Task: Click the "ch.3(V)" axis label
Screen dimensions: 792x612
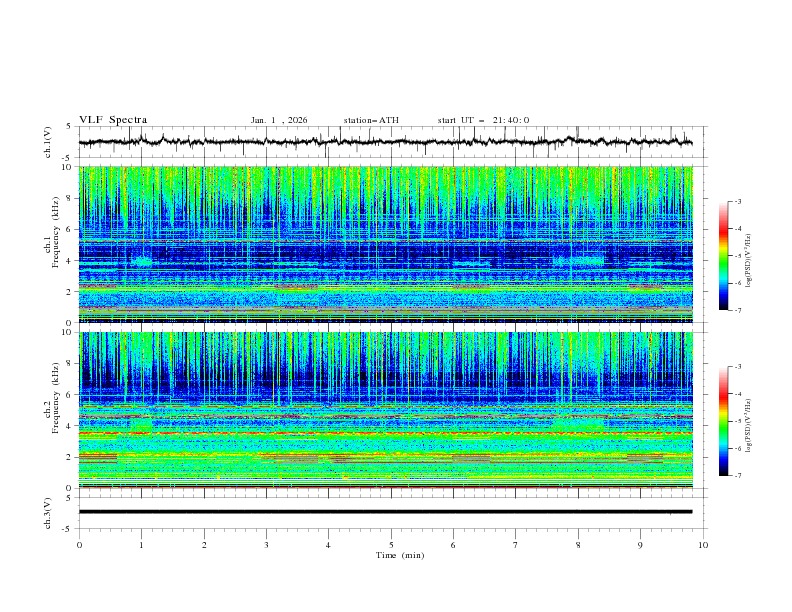Action: [48, 513]
